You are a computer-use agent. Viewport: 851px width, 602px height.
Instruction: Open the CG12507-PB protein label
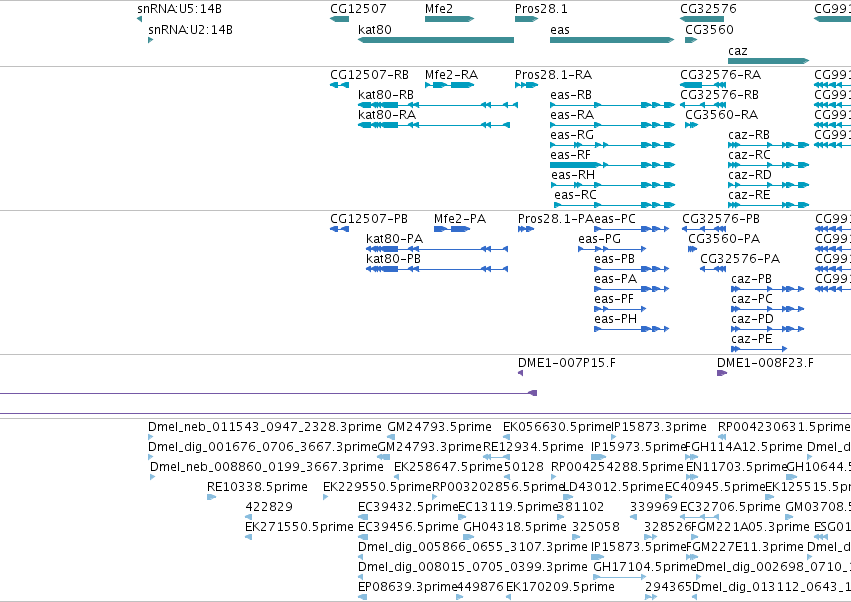[x=369, y=219]
